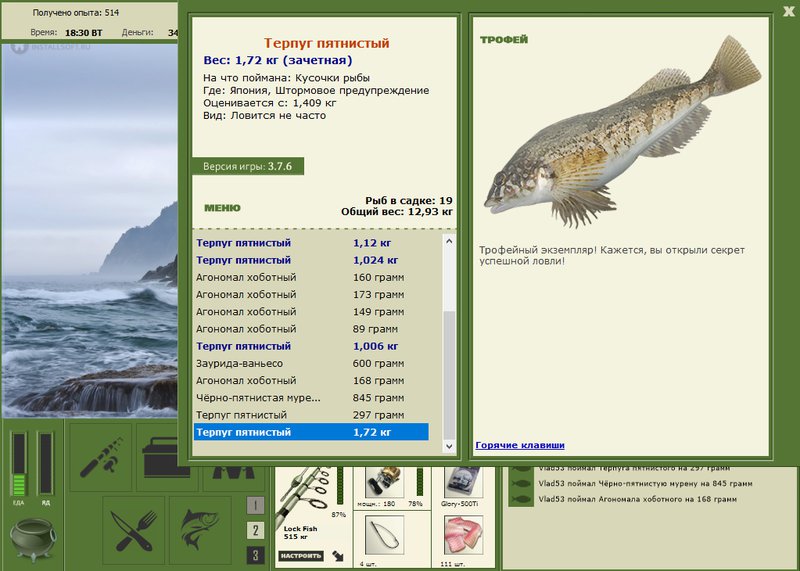This screenshot has width=800, height=571.
Task: Click the ТРОФЕЙ heading
Action: tap(504, 40)
